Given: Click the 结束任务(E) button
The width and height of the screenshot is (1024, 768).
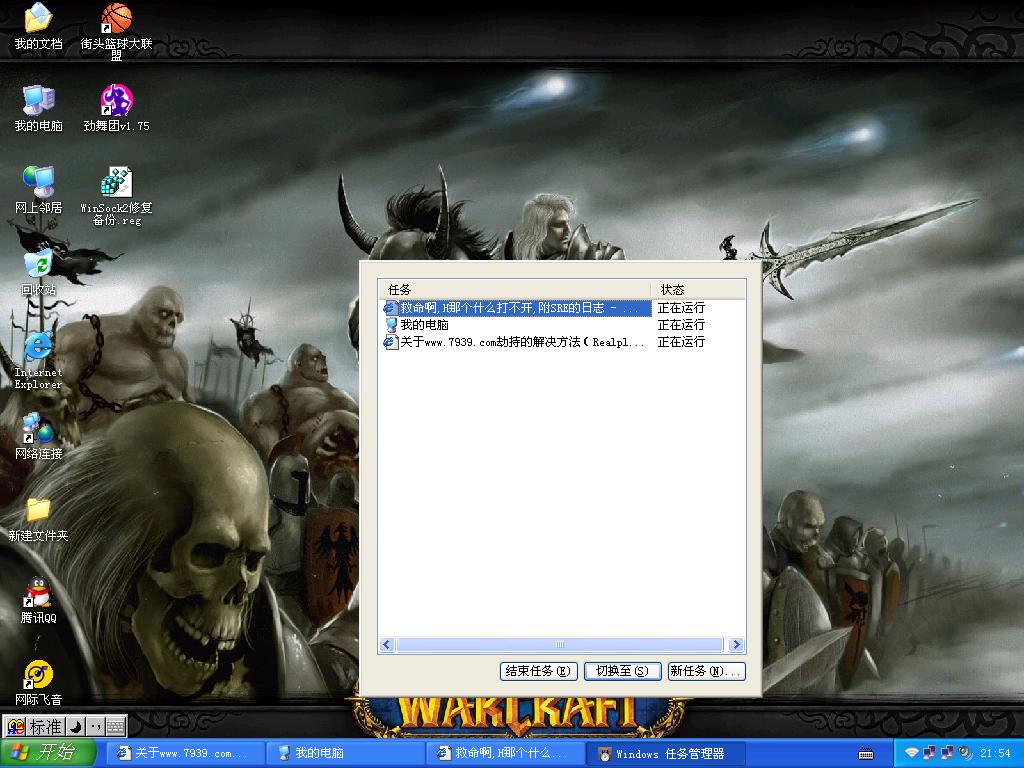Looking at the screenshot, I should coord(538,671).
